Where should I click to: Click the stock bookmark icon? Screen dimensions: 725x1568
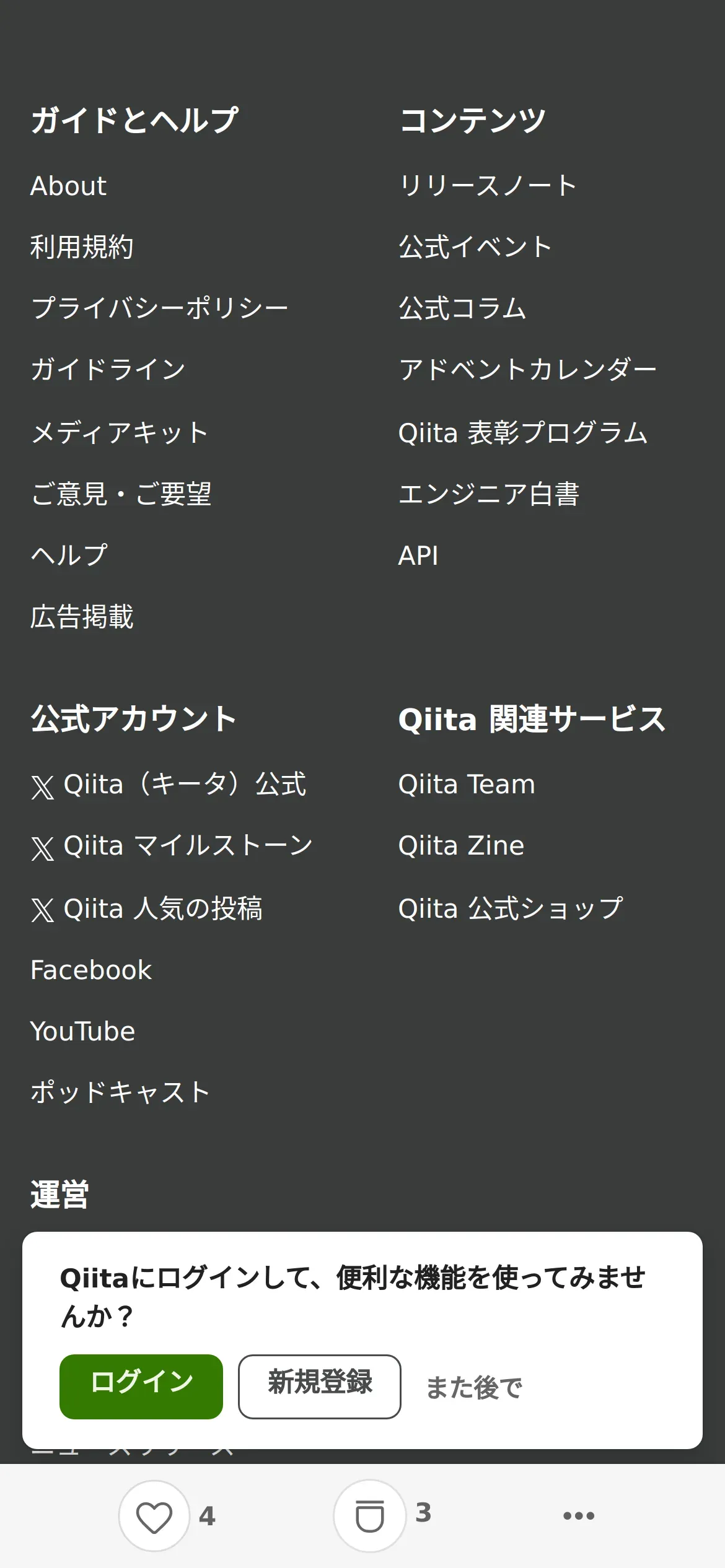[x=369, y=1516]
